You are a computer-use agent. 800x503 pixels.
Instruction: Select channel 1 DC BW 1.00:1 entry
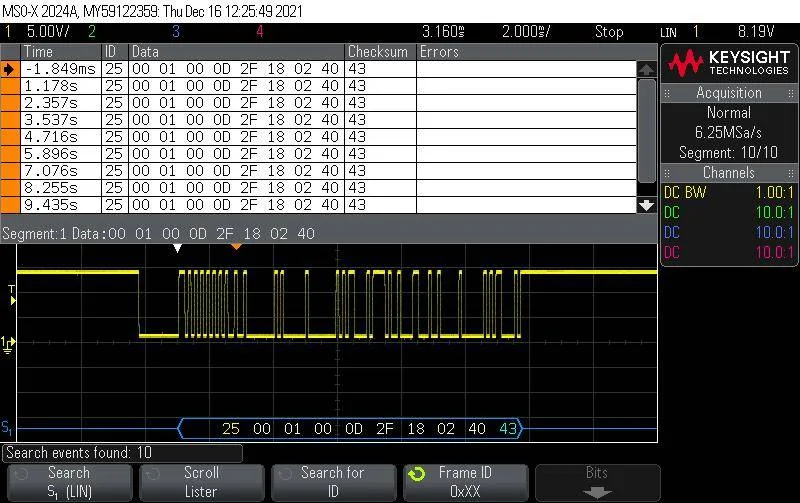click(729, 192)
